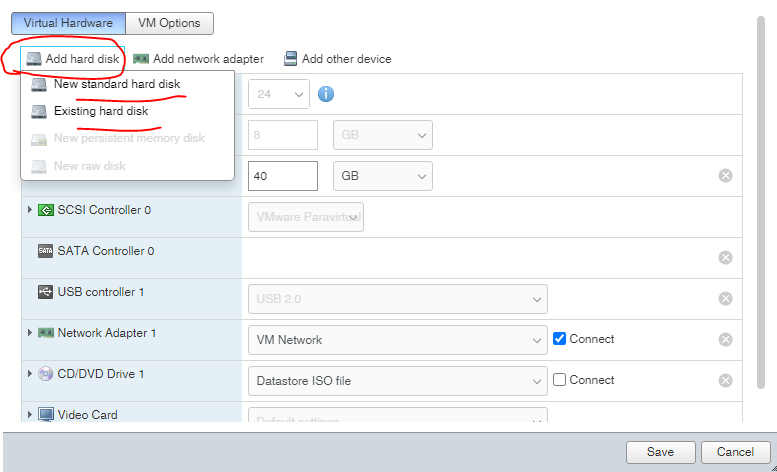Toggle Network Adapter 1 Connect checkbox
This screenshot has width=777, height=472.
coord(560,339)
